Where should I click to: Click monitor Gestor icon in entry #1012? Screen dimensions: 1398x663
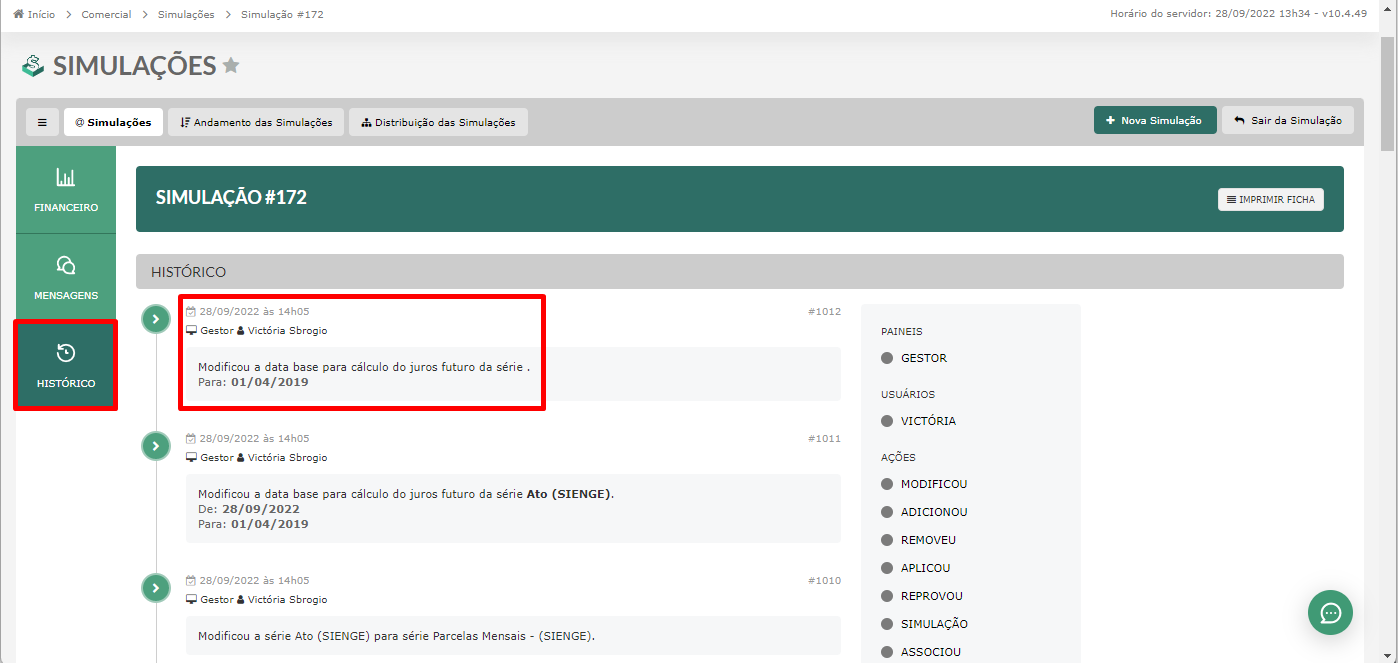coord(191,331)
